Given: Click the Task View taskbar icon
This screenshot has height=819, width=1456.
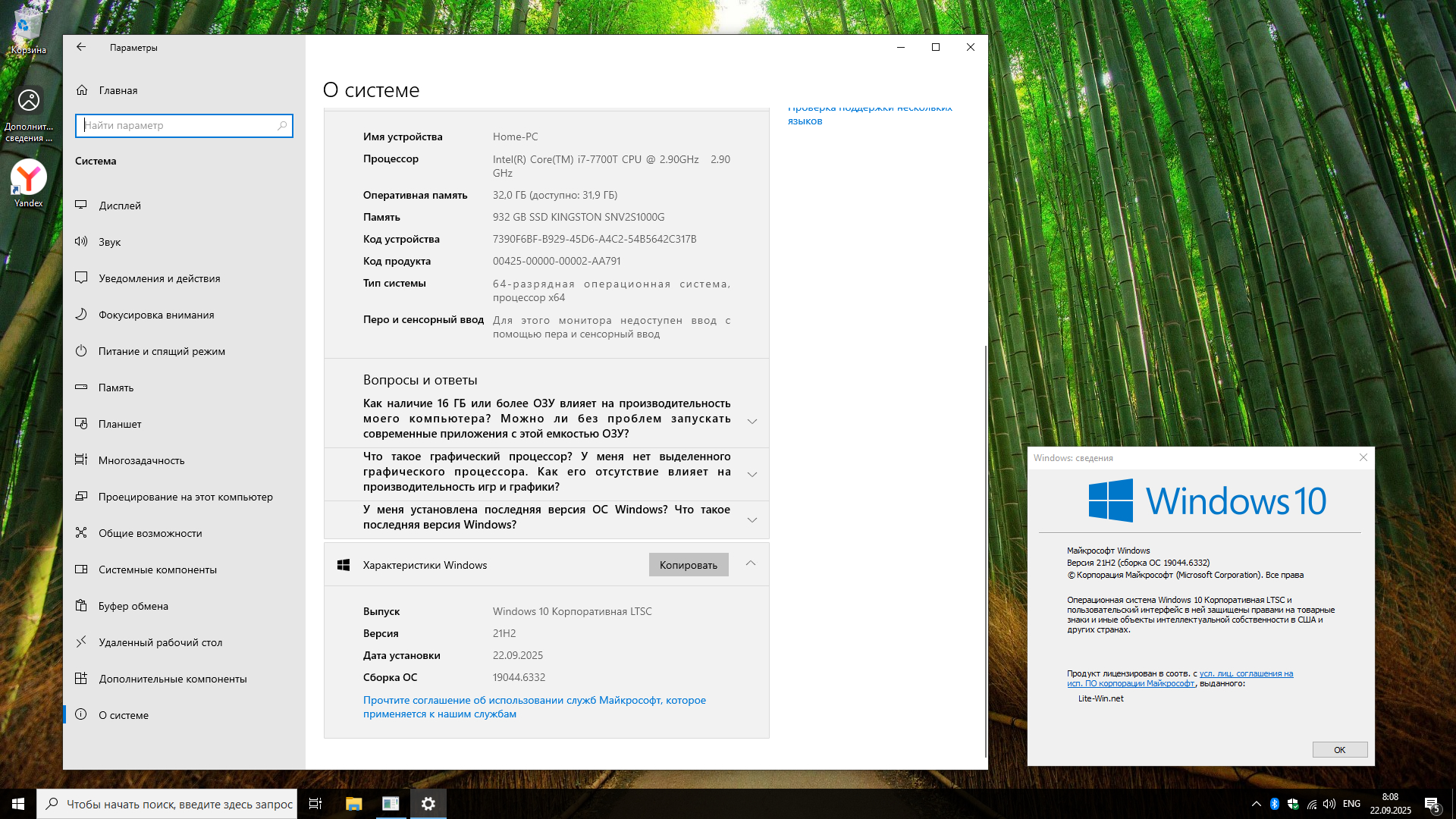Looking at the screenshot, I should 315,804.
